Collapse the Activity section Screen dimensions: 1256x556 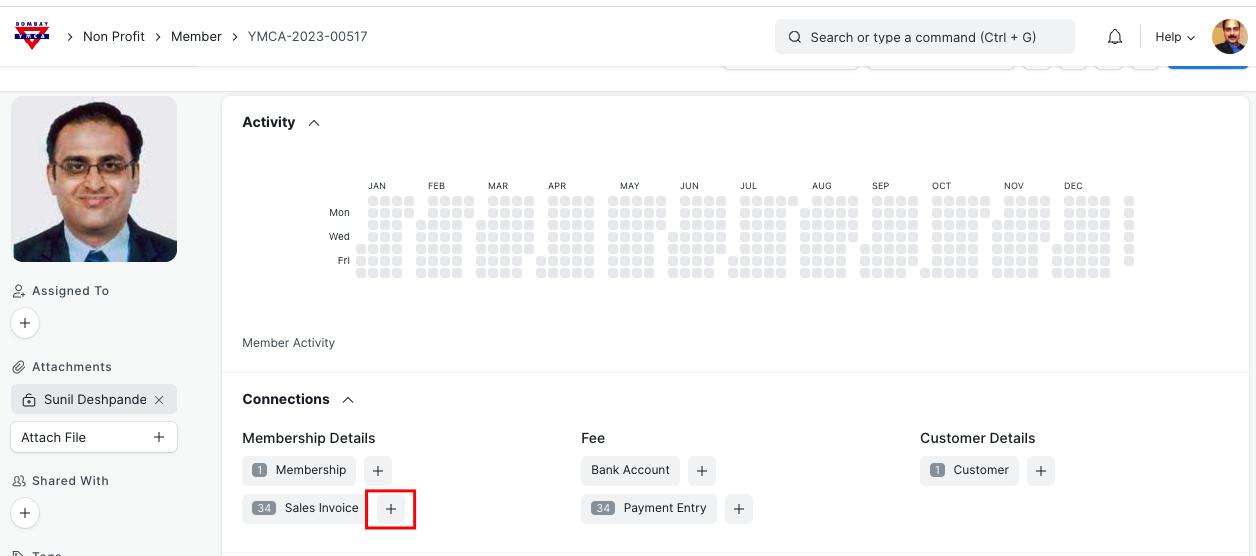click(314, 123)
